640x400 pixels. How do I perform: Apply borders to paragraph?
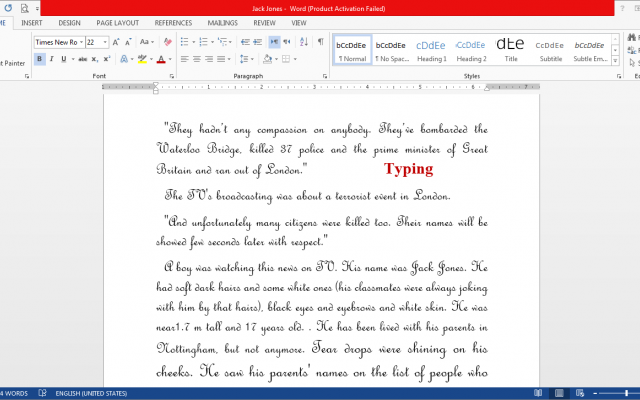coord(286,60)
